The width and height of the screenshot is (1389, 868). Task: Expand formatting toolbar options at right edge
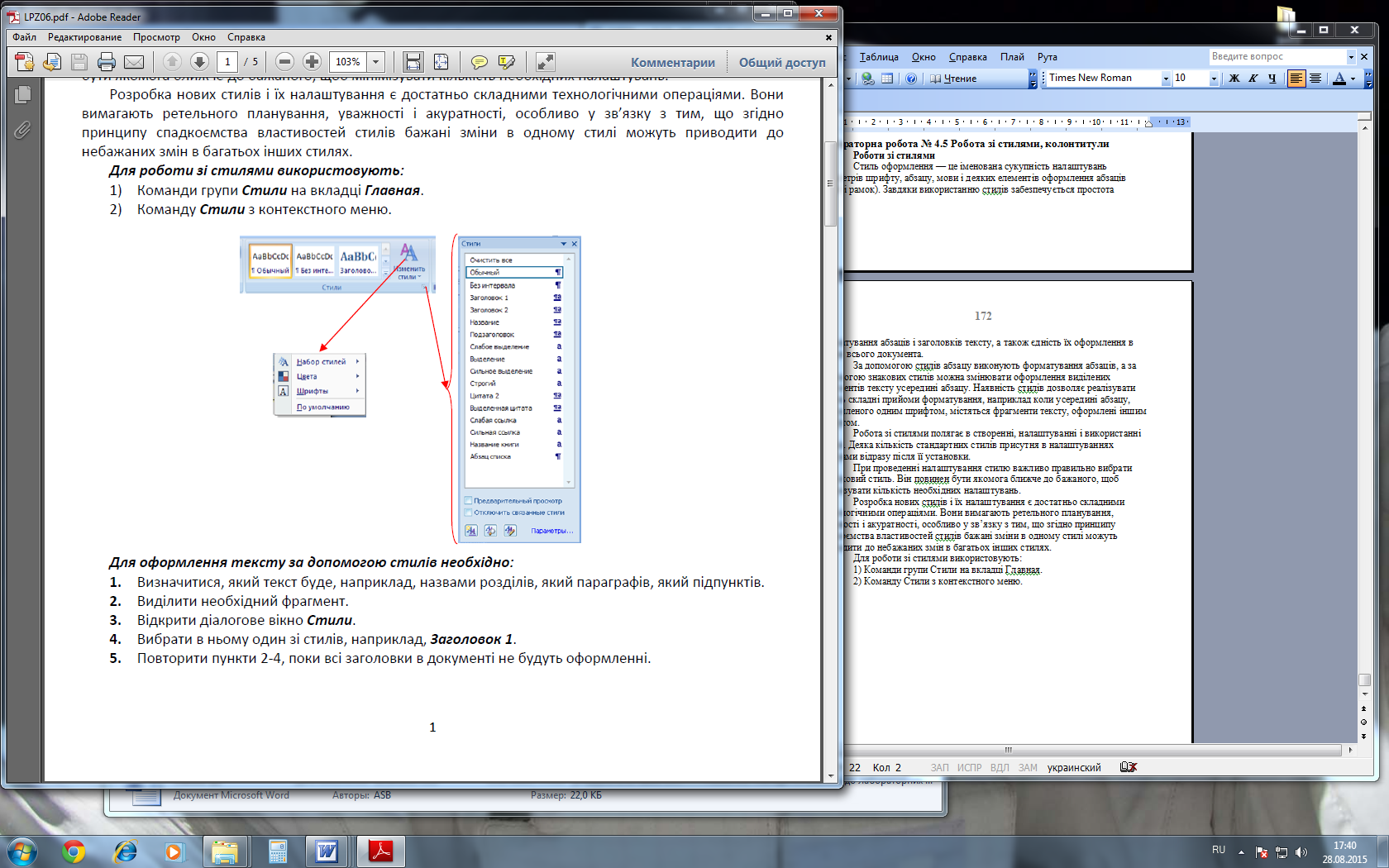click(x=1368, y=79)
